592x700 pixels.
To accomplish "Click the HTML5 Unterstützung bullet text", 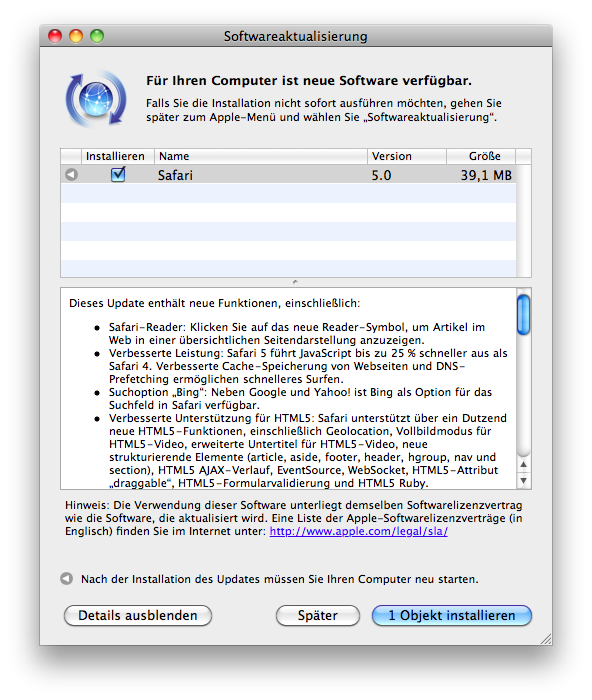I will [308, 450].
